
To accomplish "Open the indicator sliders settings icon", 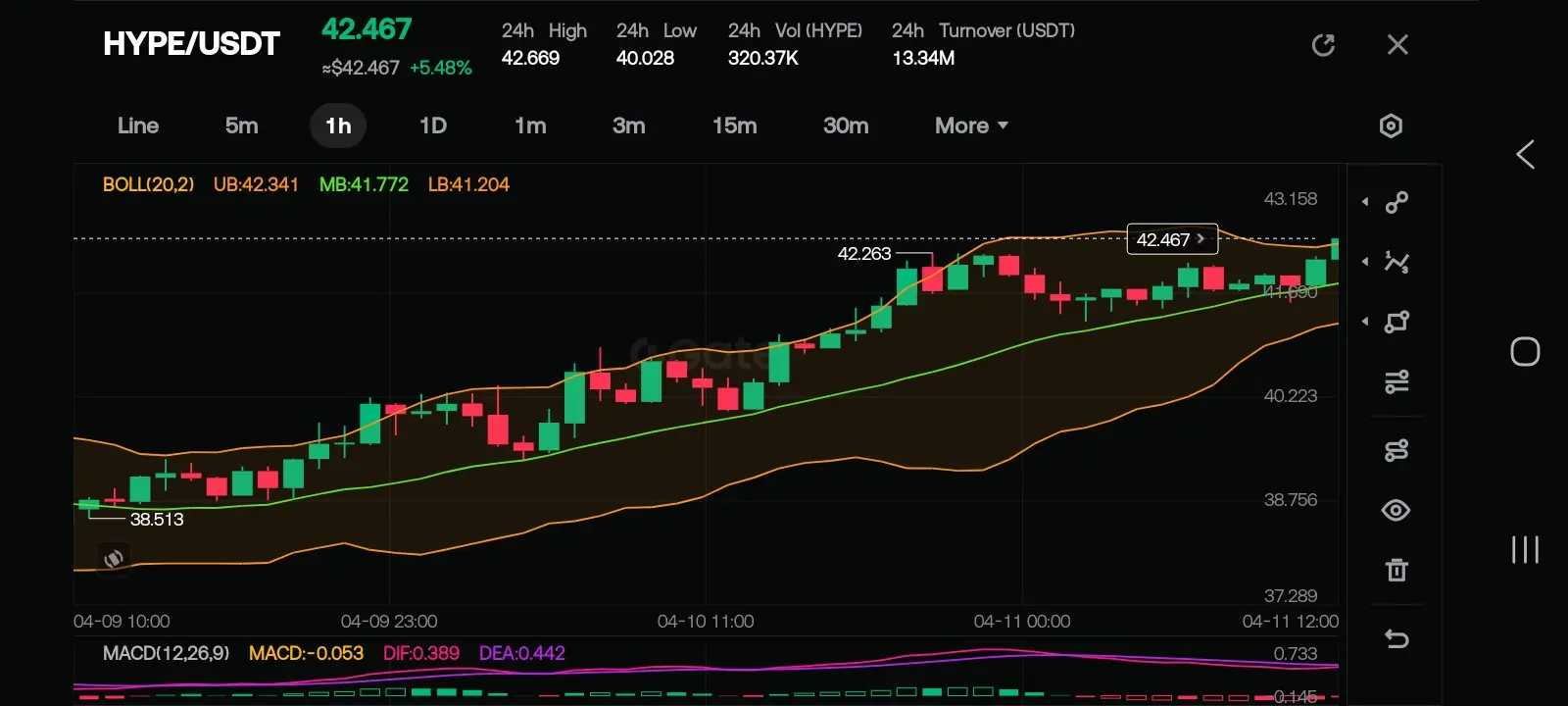I will click(x=1396, y=381).
